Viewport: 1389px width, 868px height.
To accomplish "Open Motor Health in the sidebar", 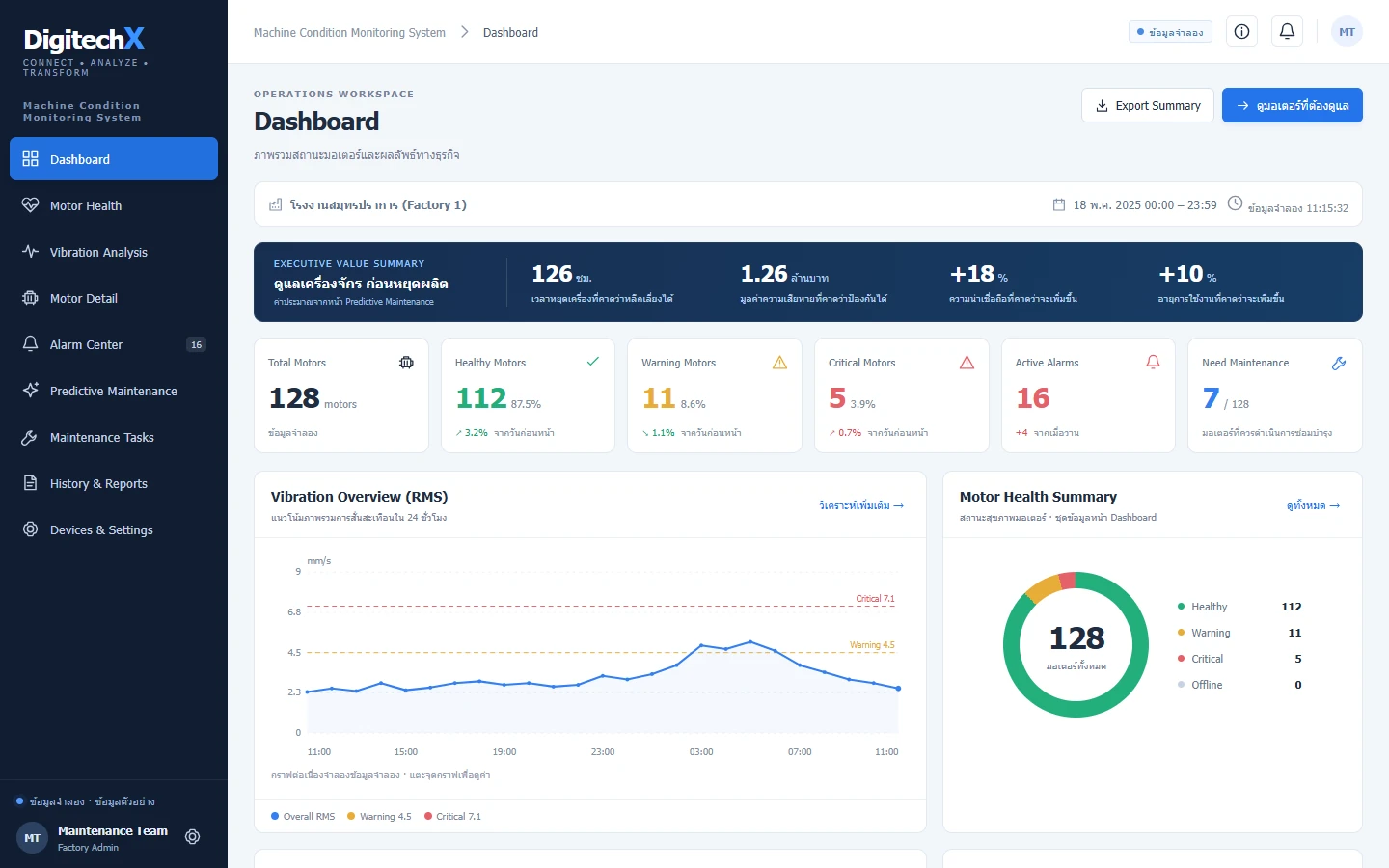I will point(114,205).
